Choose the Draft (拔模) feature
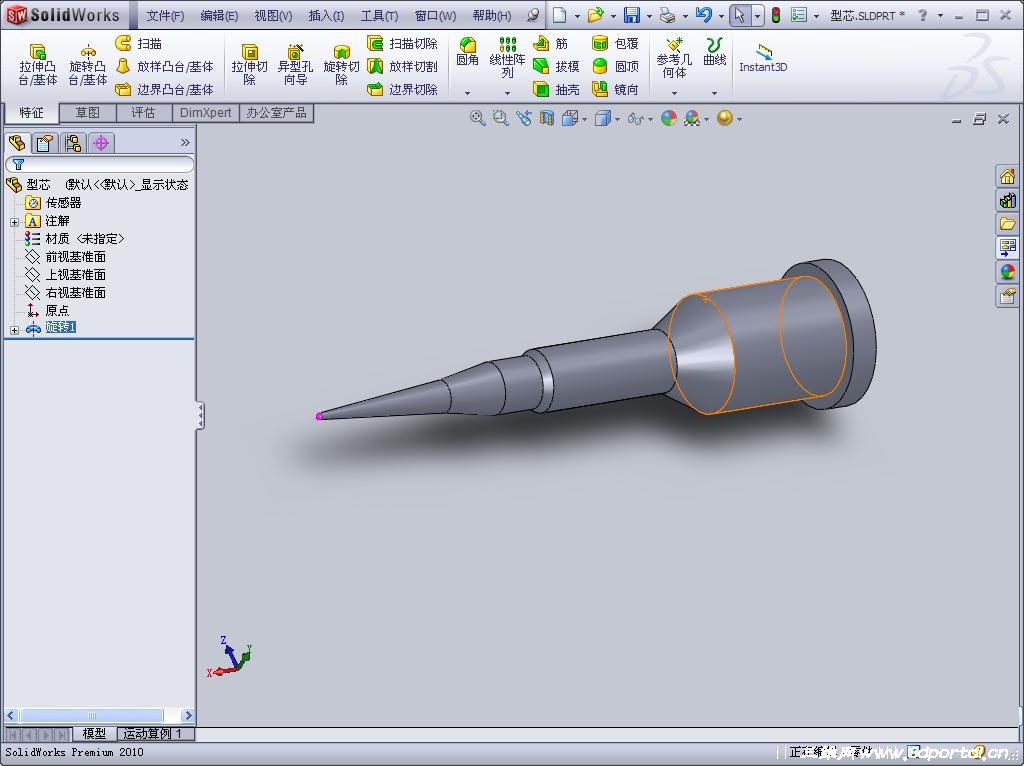The height and width of the screenshot is (766, 1024). tap(556, 66)
